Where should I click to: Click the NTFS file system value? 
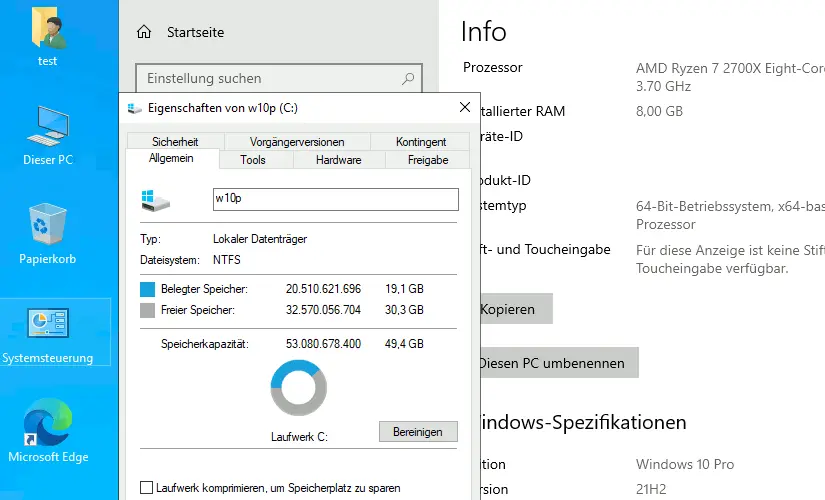tap(227, 260)
